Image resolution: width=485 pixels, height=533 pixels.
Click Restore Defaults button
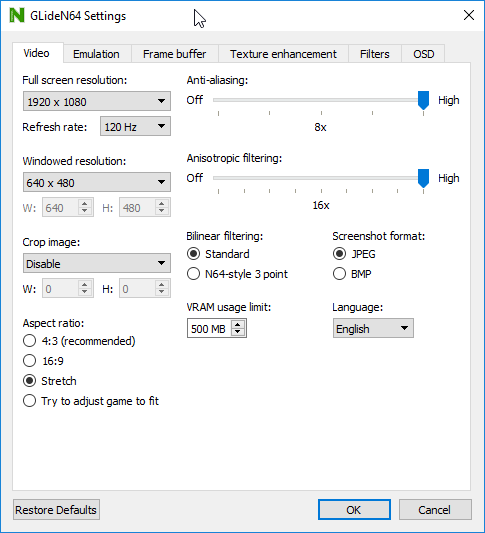[x=56, y=510]
